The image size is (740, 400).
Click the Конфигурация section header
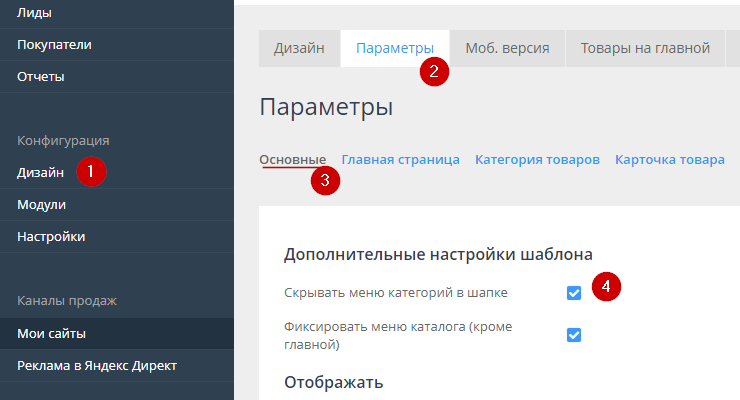pos(63,140)
